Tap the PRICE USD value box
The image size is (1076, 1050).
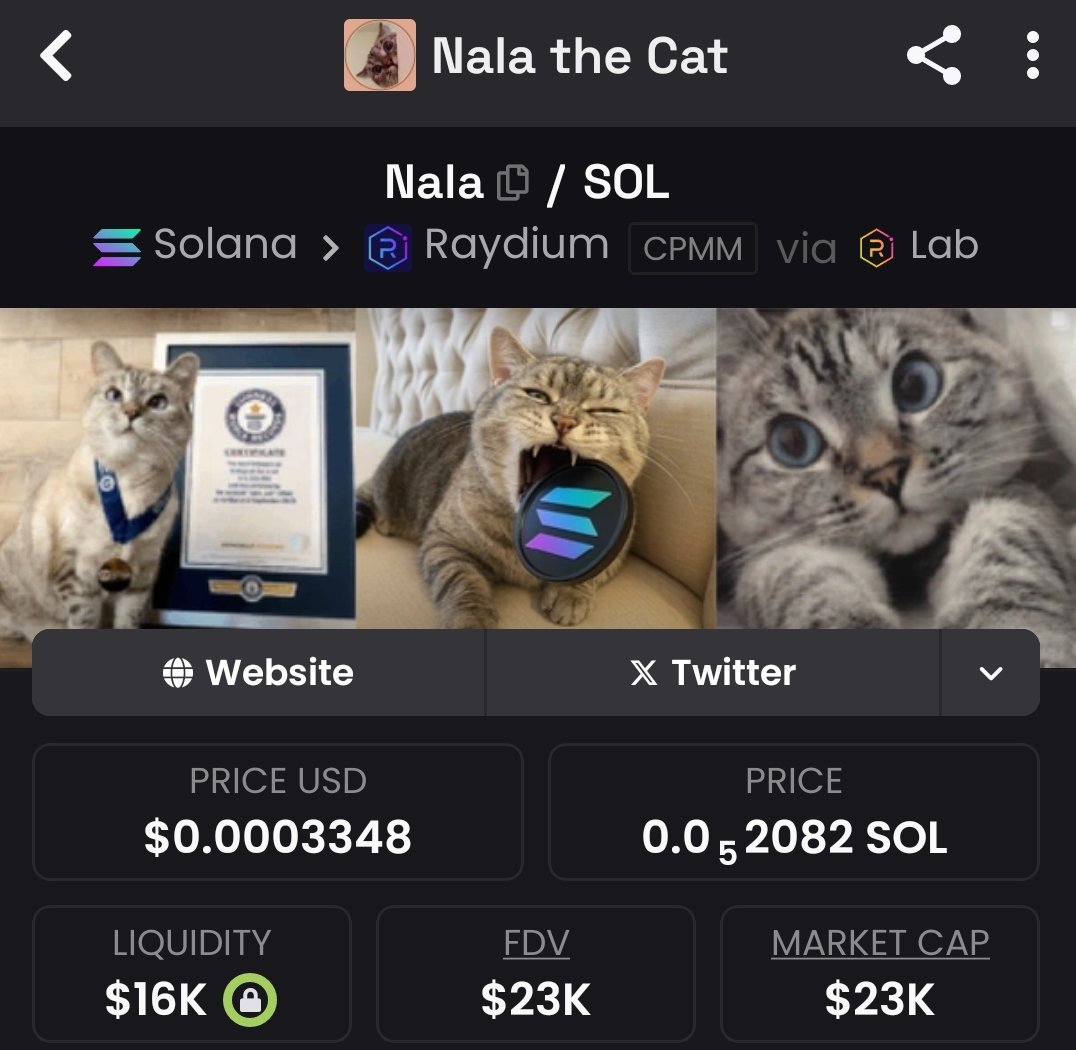tap(278, 812)
